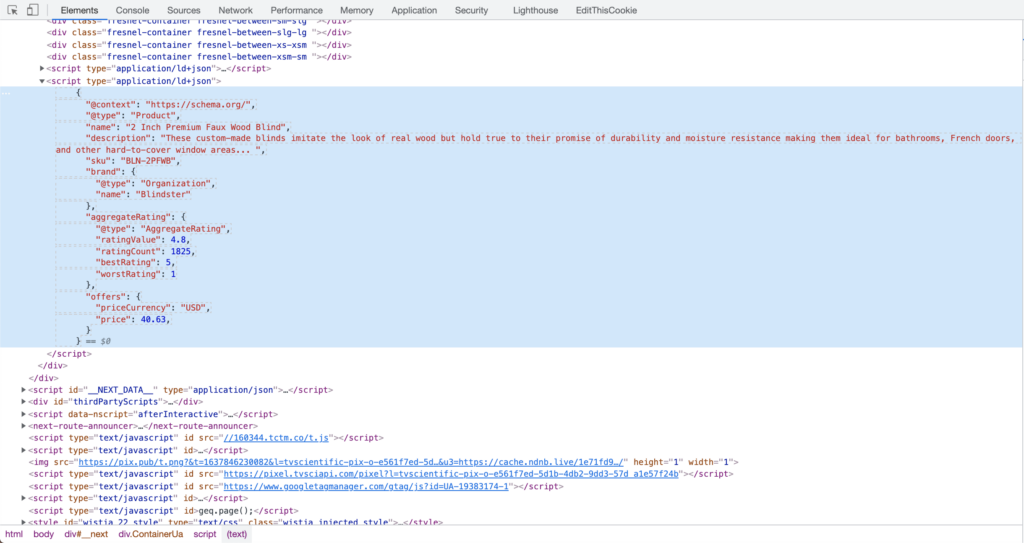Screen dimensions: 1024x543
Task: Expand the __NEXT_DATA__ script node
Action: click(24, 390)
